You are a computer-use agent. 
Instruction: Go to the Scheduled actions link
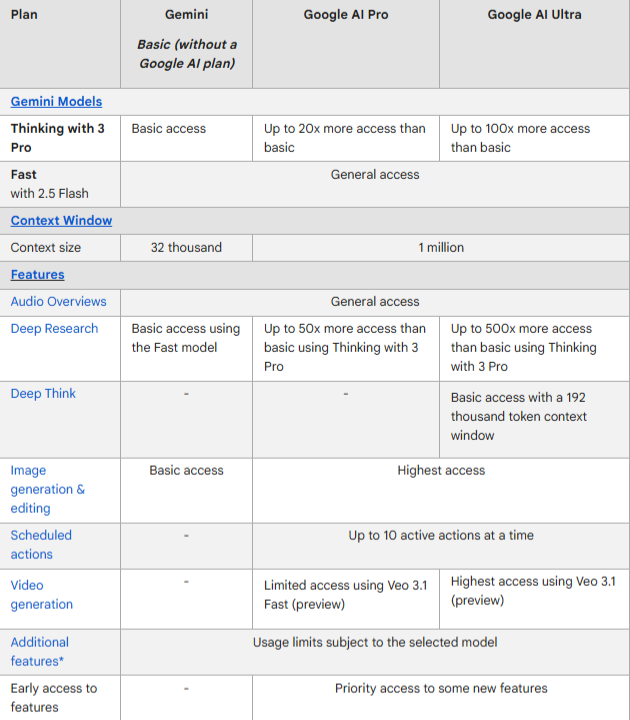pyautogui.click(x=41, y=544)
